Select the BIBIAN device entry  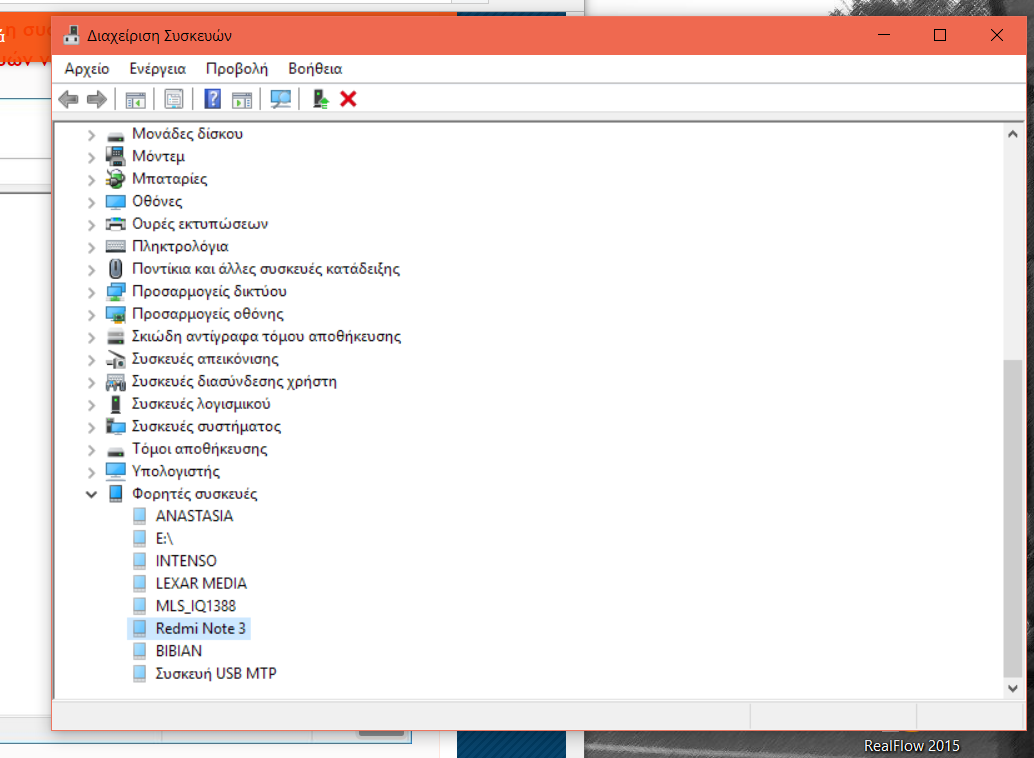tap(179, 650)
